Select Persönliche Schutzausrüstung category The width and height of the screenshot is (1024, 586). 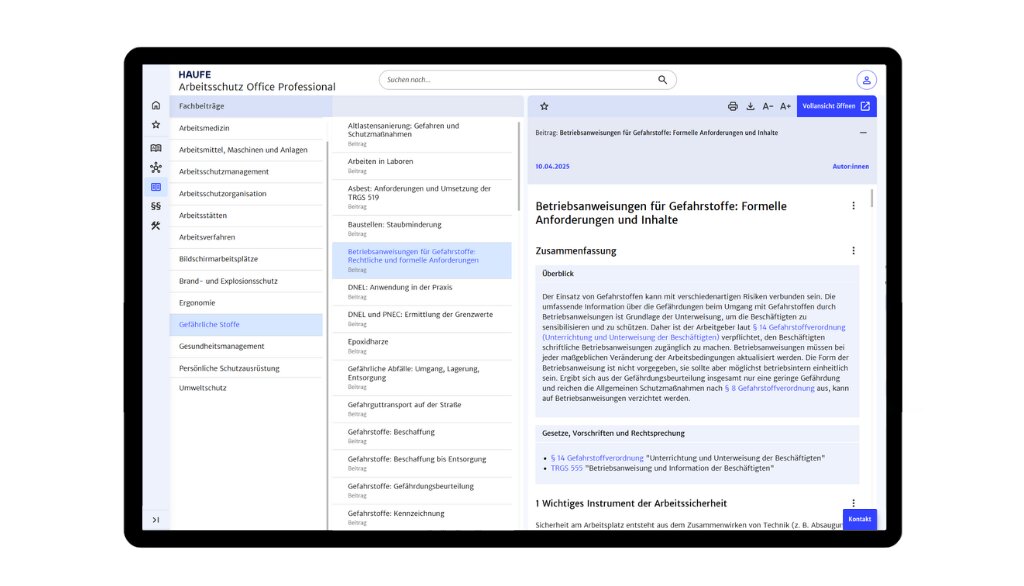[246, 368]
